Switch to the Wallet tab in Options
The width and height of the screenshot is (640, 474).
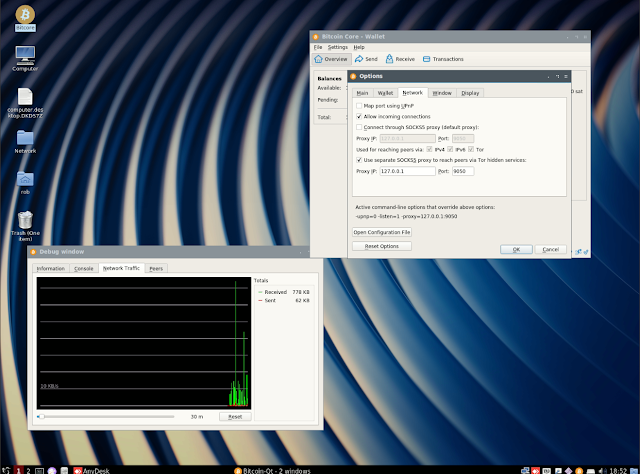coord(385,93)
